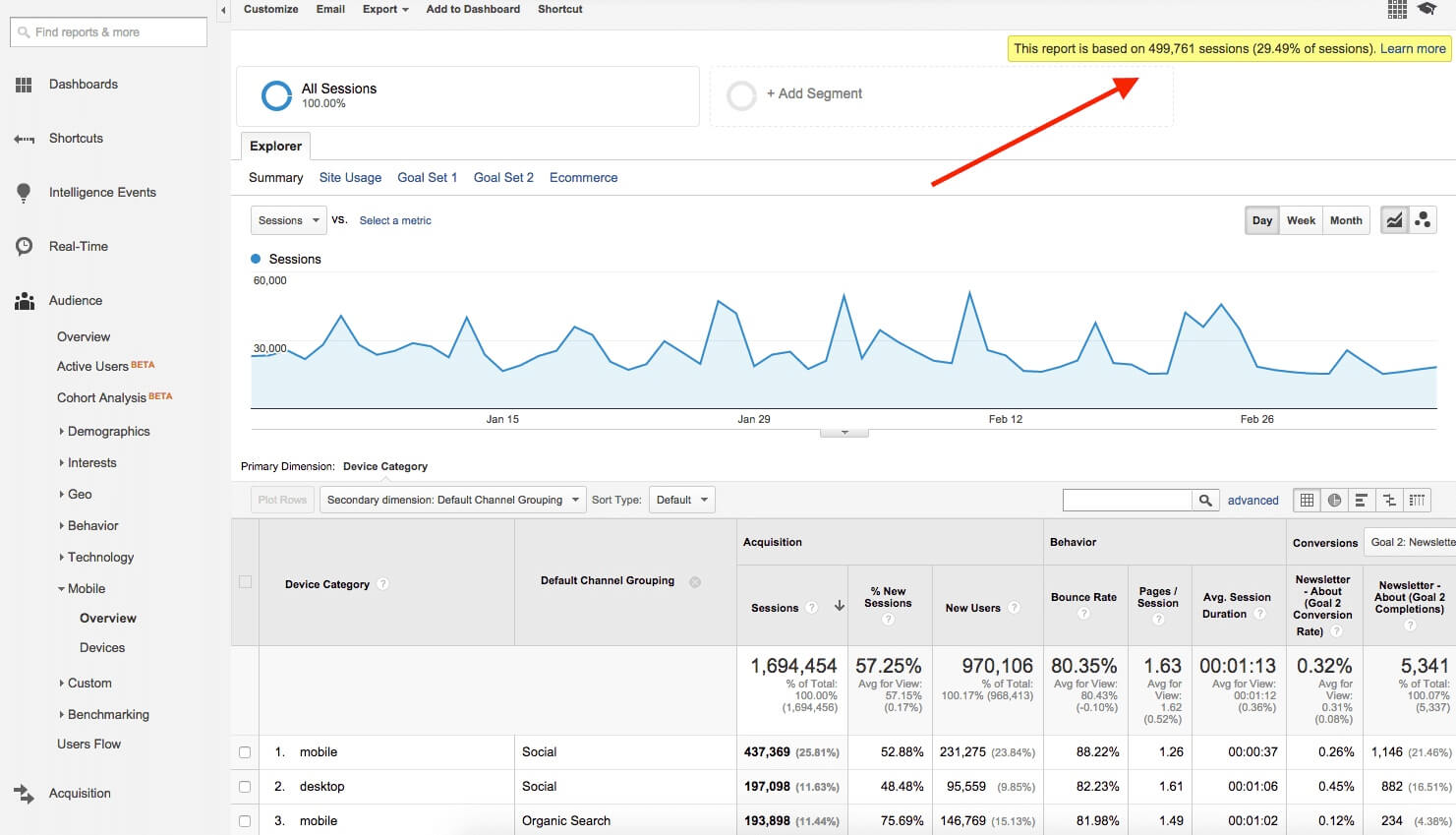Open help tooltip for Sessions metric
Image resolution: width=1456 pixels, height=835 pixels.
811,608
